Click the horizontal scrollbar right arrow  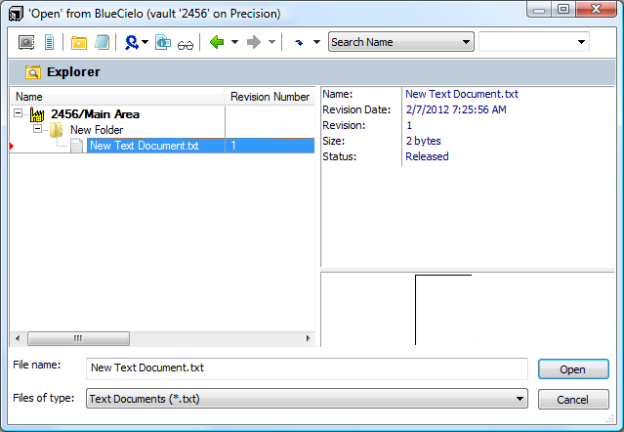[x=308, y=339]
